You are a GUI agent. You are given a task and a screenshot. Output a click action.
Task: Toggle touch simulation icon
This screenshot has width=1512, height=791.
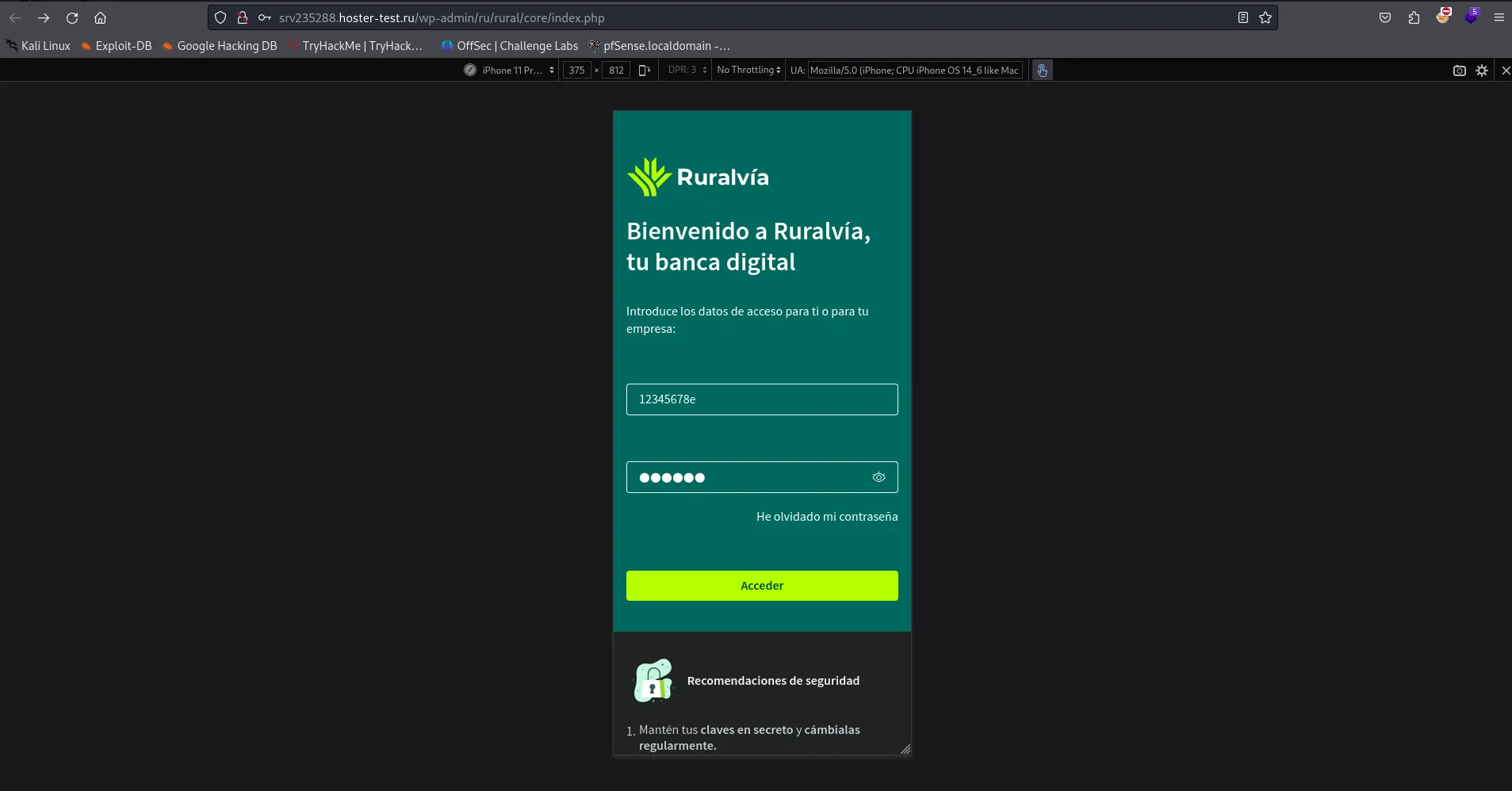[x=1043, y=71]
